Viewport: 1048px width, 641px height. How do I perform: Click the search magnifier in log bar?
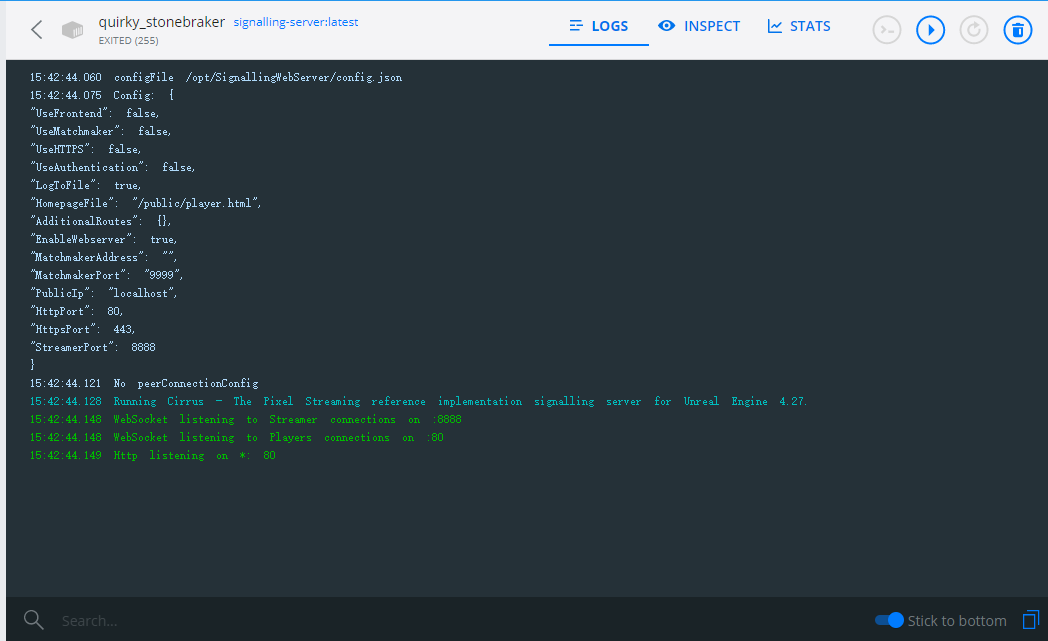pos(33,620)
